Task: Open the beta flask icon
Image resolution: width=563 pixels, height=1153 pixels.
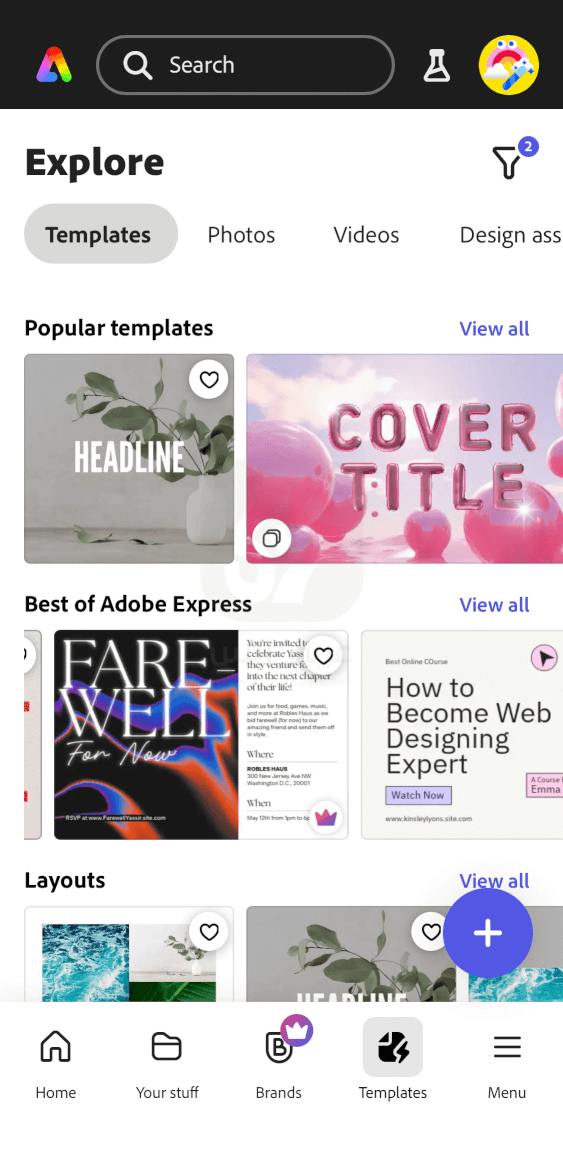Action: tap(437, 65)
